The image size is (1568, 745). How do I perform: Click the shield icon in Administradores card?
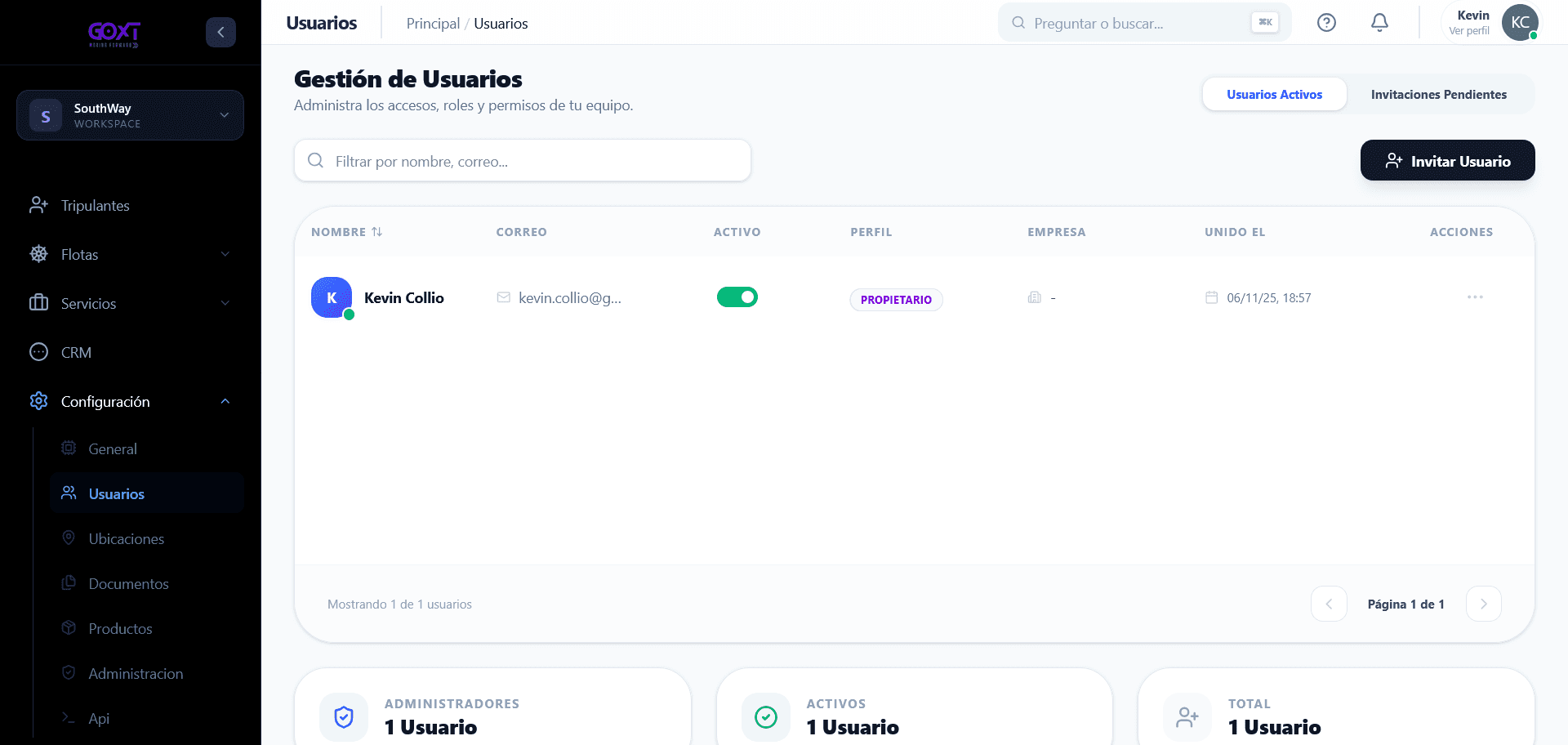coord(344,717)
